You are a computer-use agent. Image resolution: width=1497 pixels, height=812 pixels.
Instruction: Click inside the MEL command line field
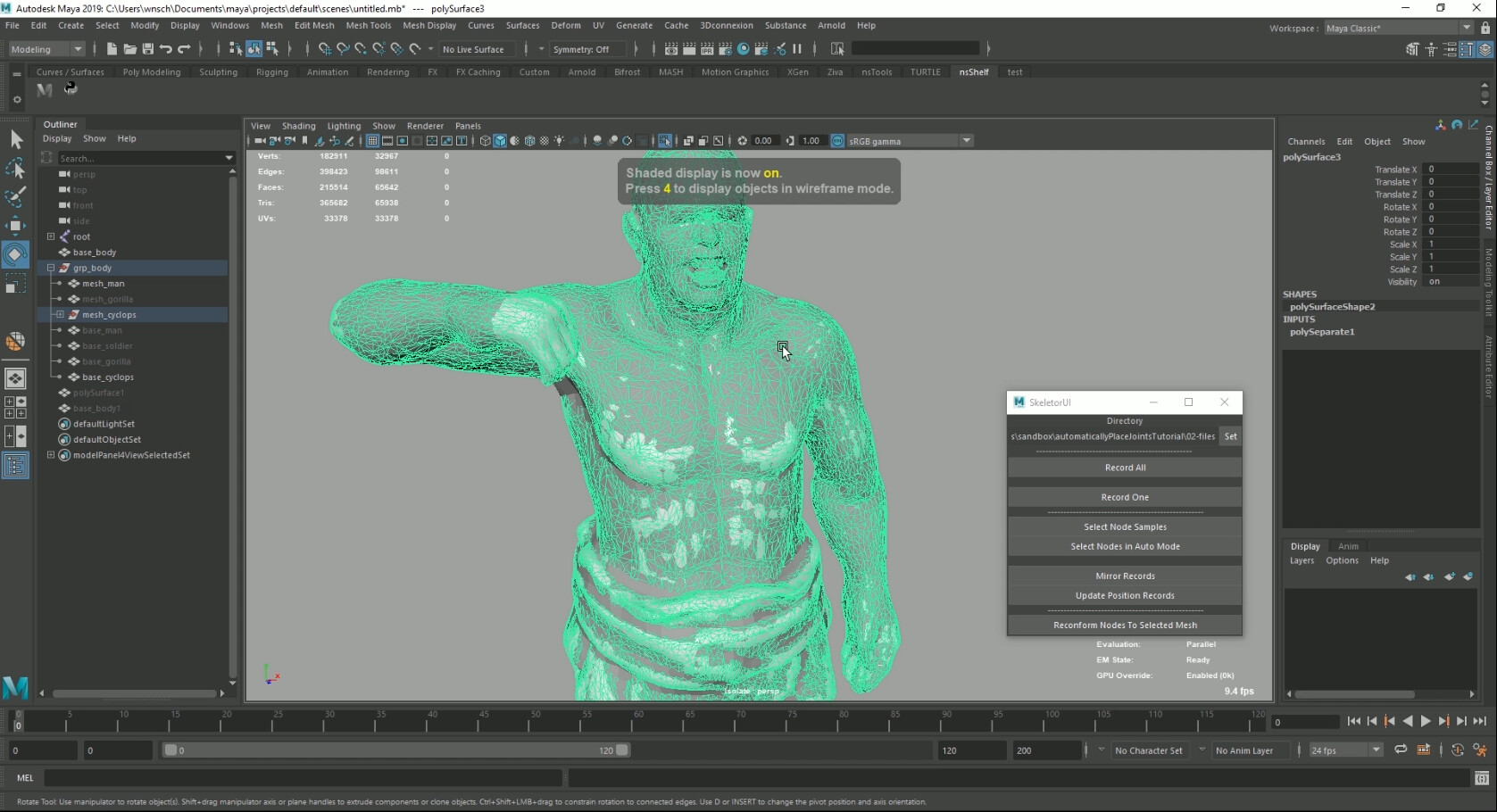pyautogui.click(x=304, y=778)
